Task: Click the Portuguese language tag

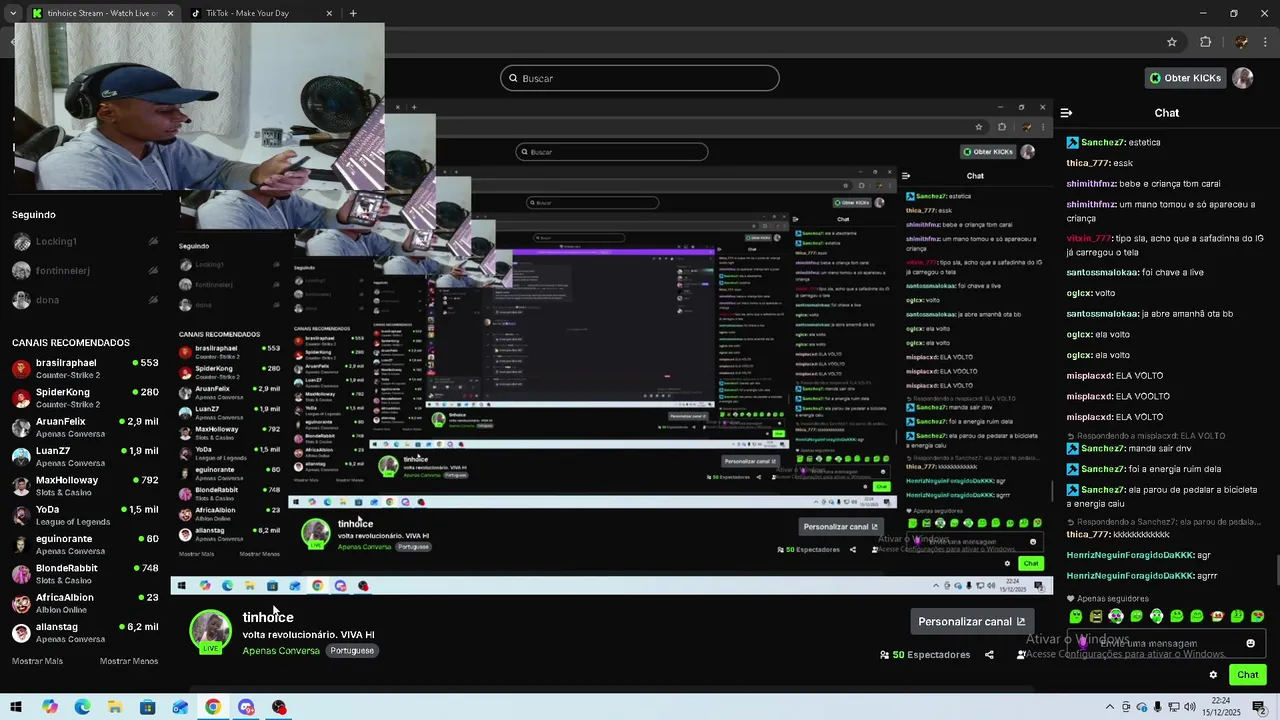Action: click(x=352, y=651)
